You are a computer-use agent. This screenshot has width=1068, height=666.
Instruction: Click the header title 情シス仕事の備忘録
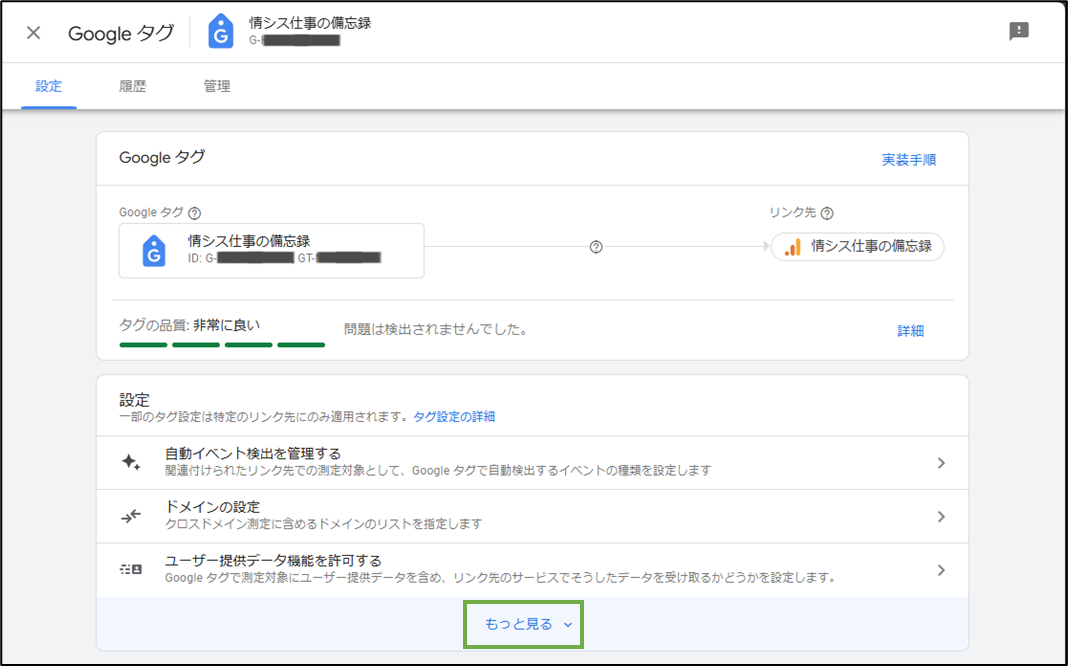pos(310,22)
